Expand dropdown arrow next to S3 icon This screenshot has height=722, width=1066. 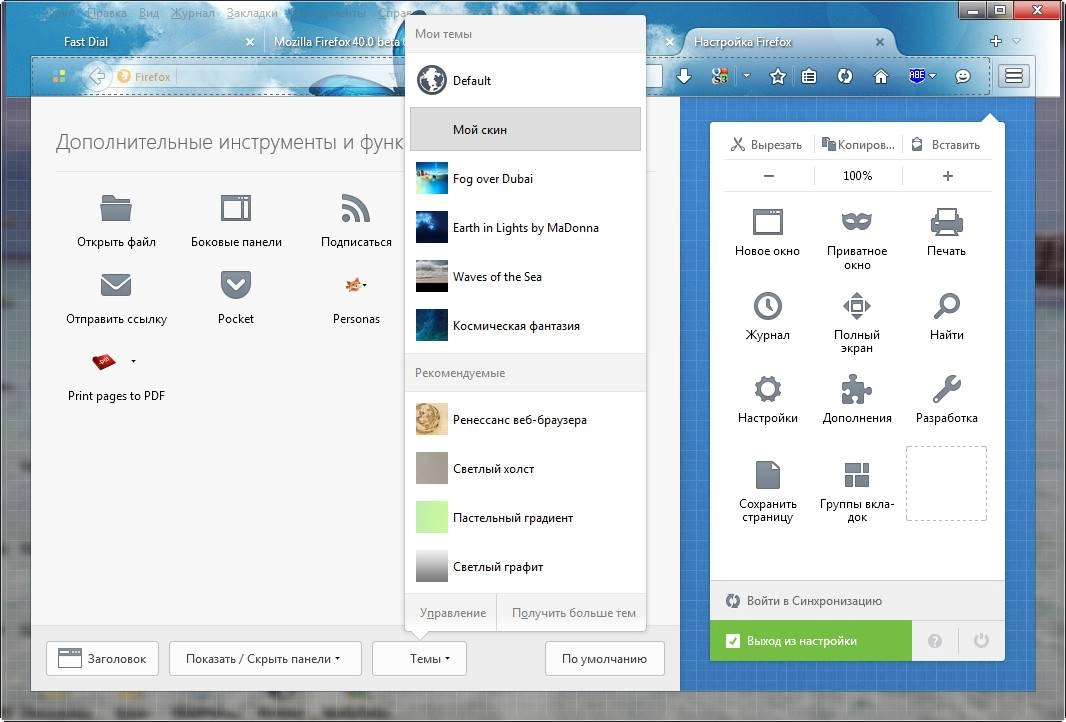746,76
